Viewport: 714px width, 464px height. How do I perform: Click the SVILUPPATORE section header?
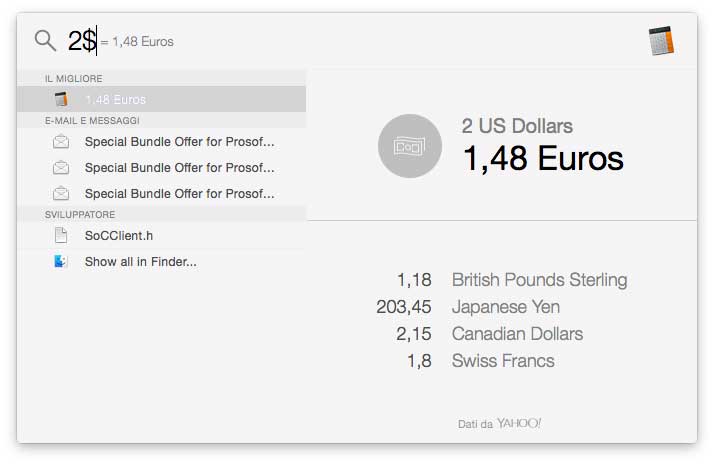coord(80,215)
